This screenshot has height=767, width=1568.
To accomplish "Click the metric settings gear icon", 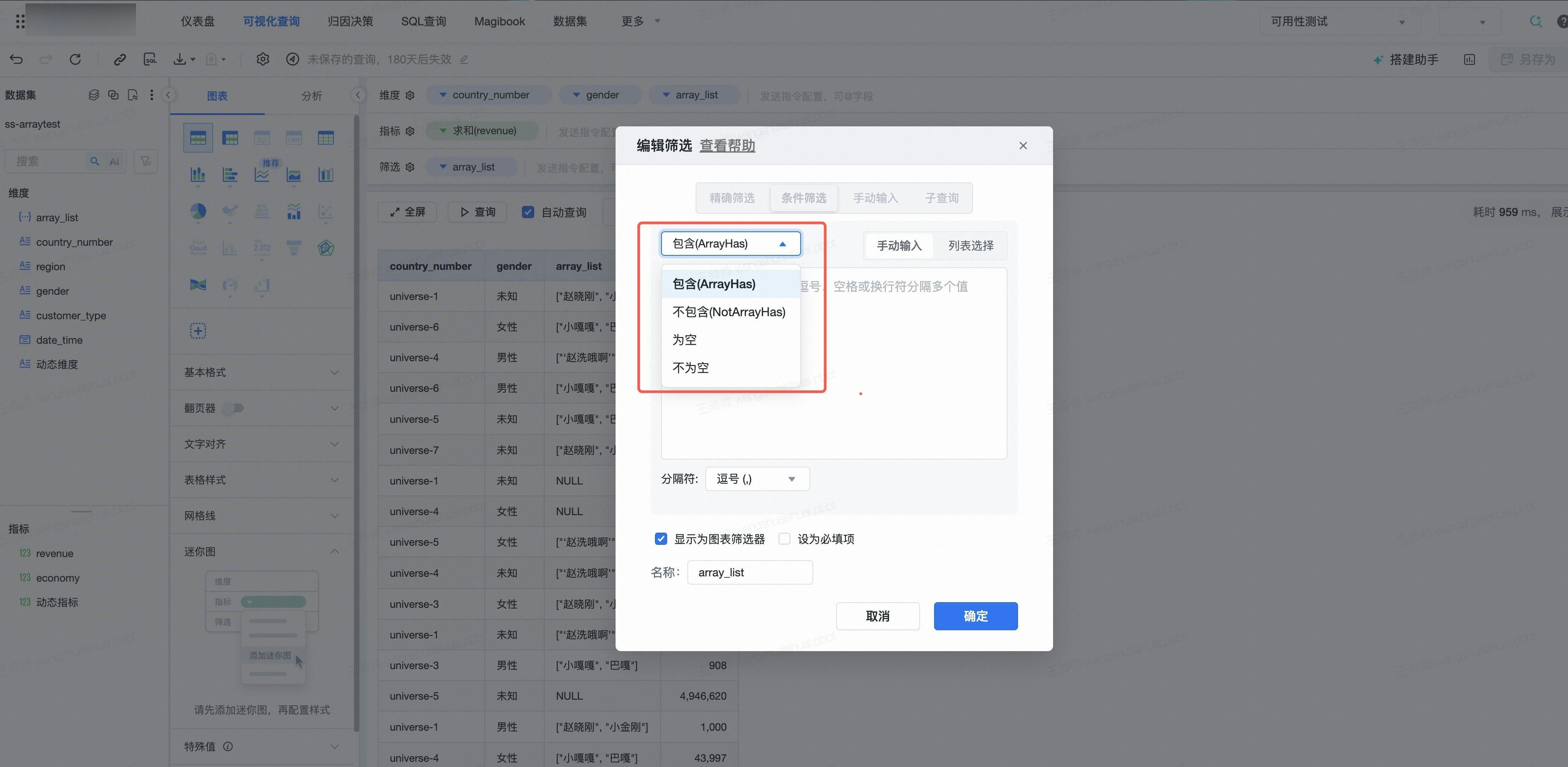I will pos(409,131).
